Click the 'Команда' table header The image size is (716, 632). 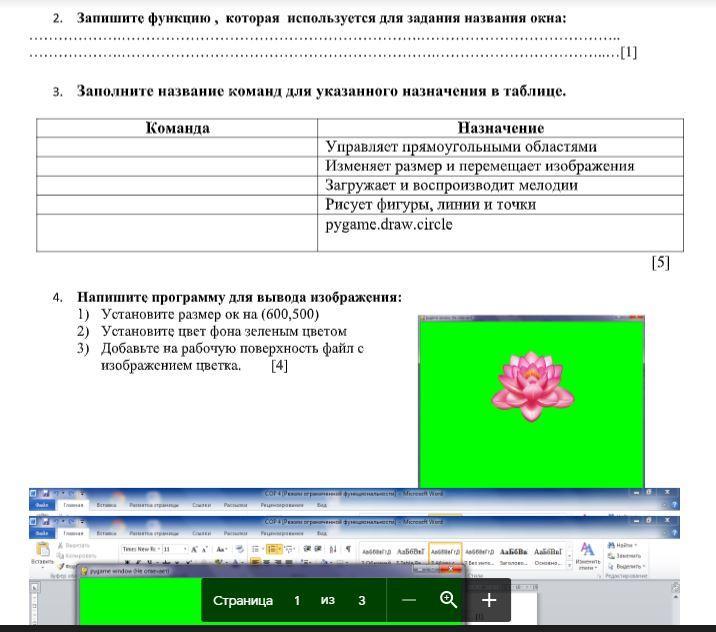click(177, 128)
